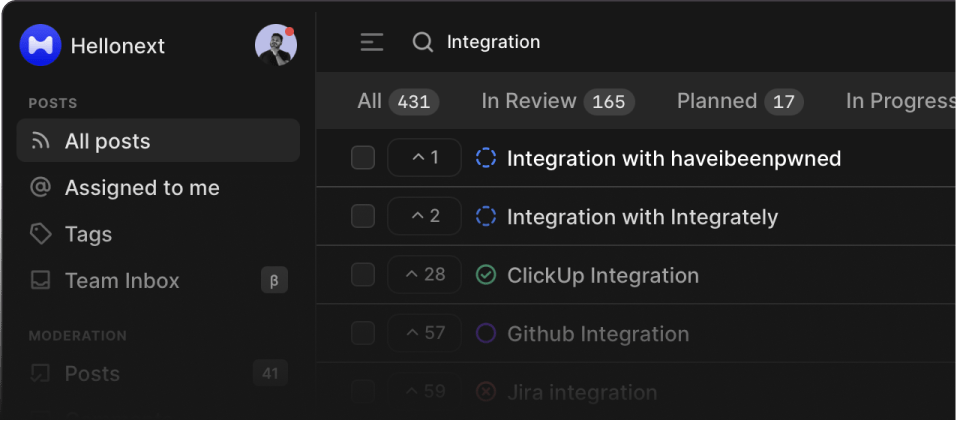Click the Assigned to me @ icon

tap(40, 188)
